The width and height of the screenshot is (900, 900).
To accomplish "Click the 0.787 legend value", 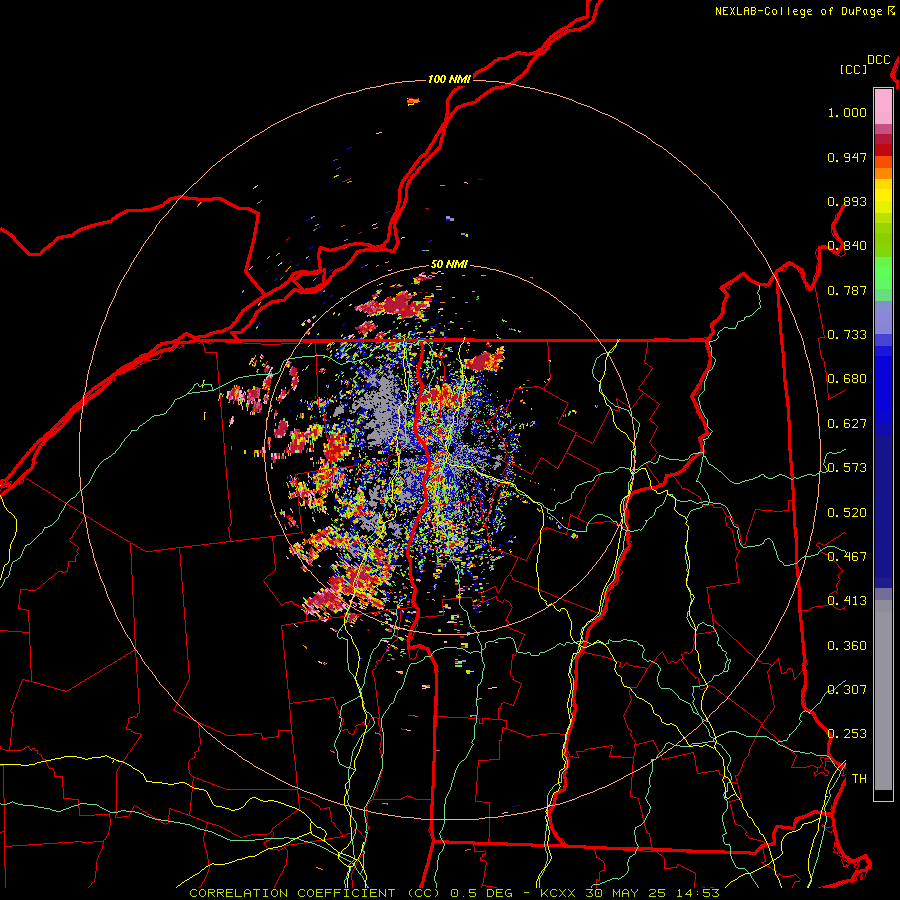I will 847,290.
